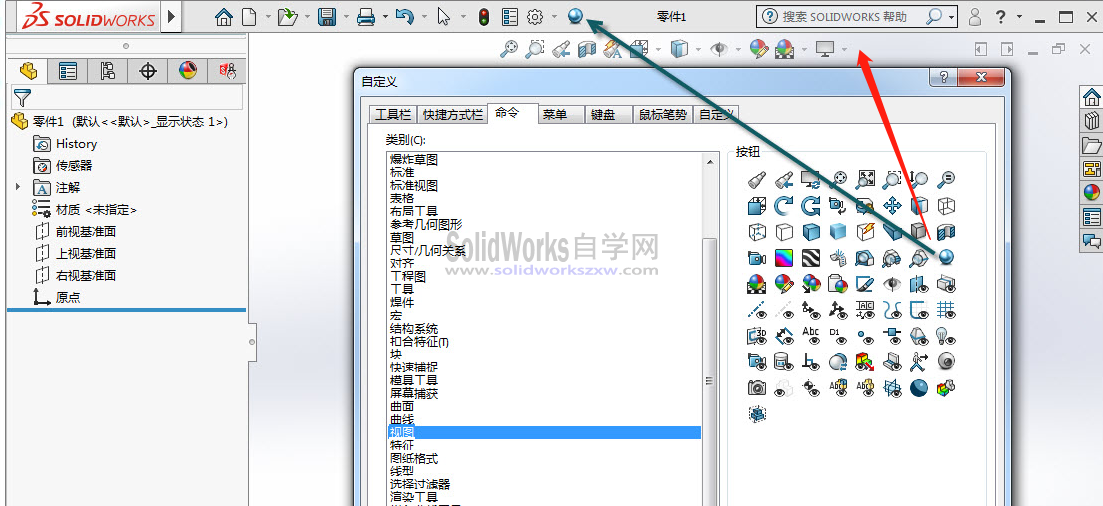The height and width of the screenshot is (506, 1103).
Task: Click the feature tree filter input box
Action: tap(127, 97)
